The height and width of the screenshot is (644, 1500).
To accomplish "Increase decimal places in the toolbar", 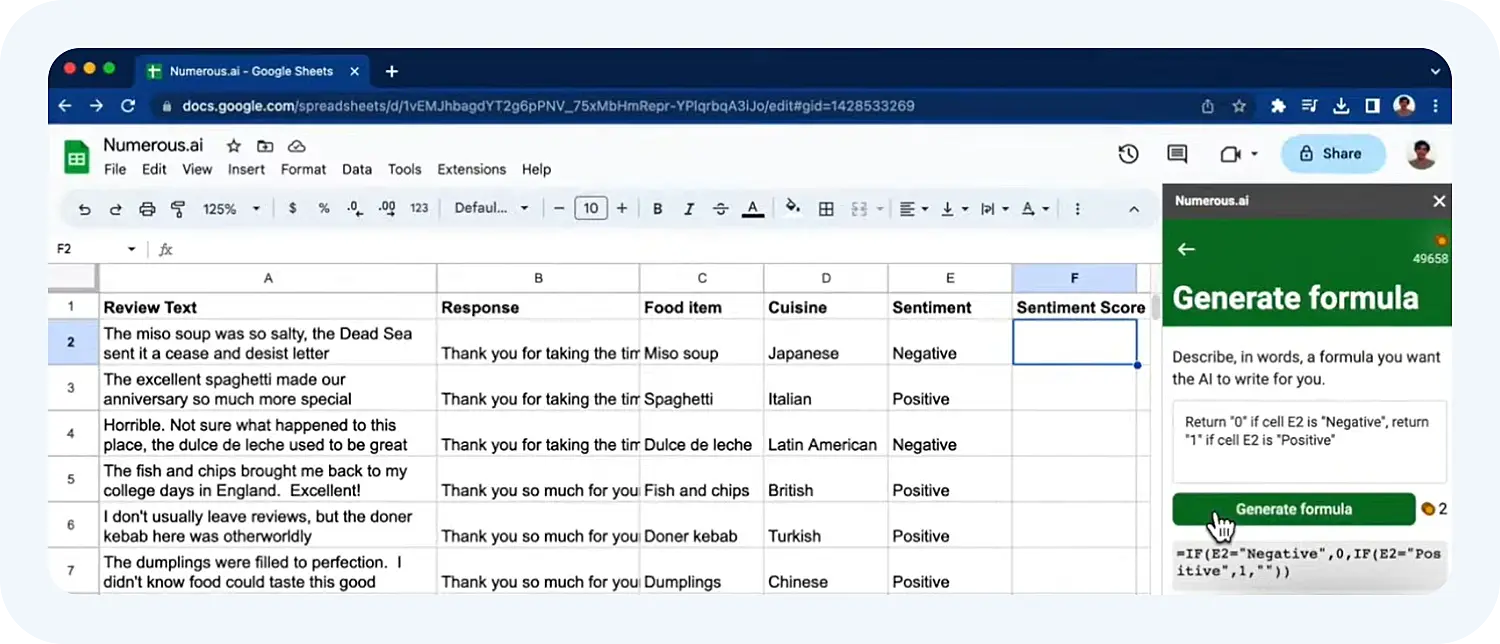I will pos(387,209).
